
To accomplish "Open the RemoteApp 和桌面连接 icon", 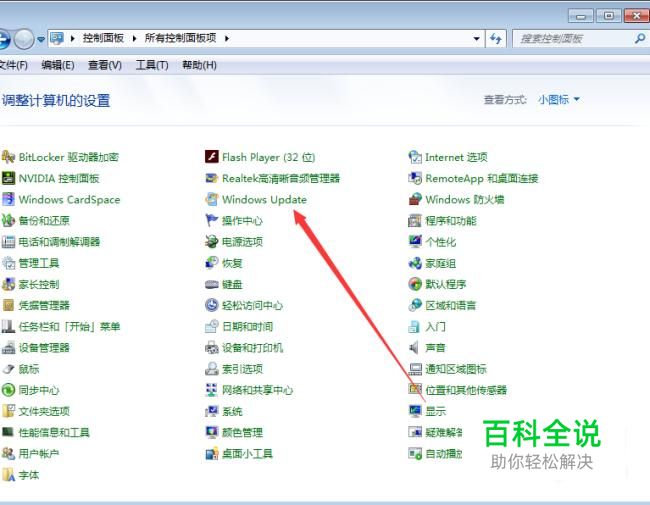I will 415,178.
